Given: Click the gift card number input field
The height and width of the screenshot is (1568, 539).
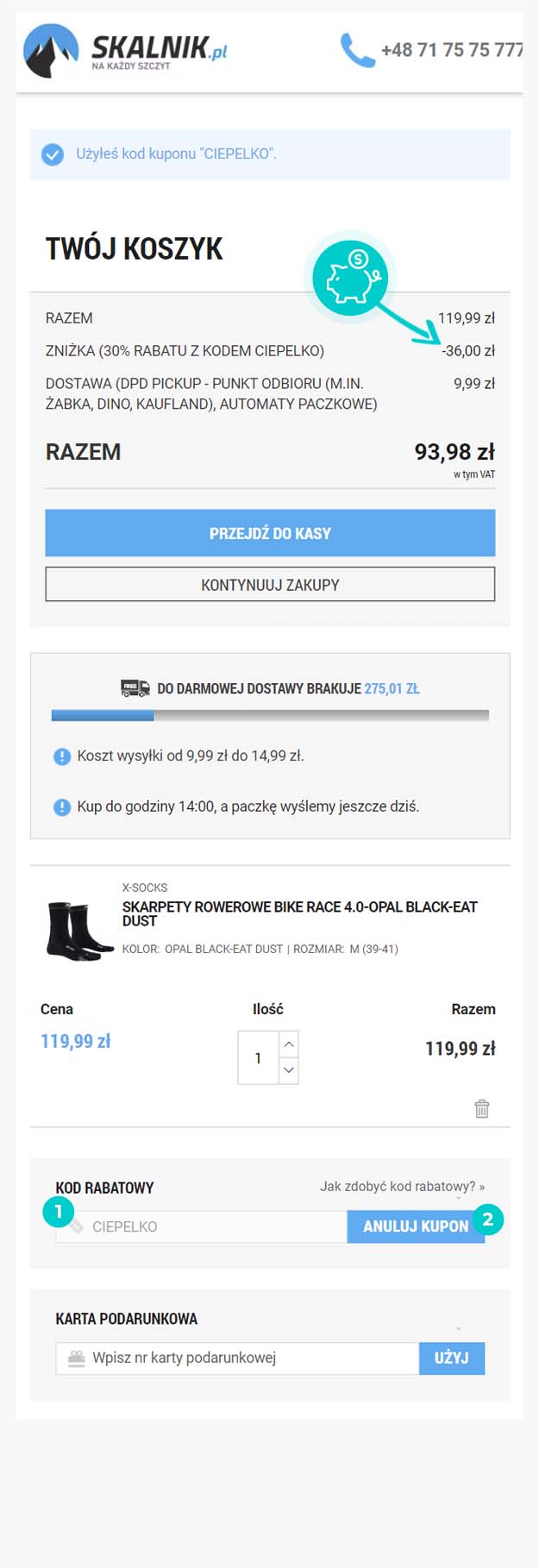Looking at the screenshot, I should 237,1358.
